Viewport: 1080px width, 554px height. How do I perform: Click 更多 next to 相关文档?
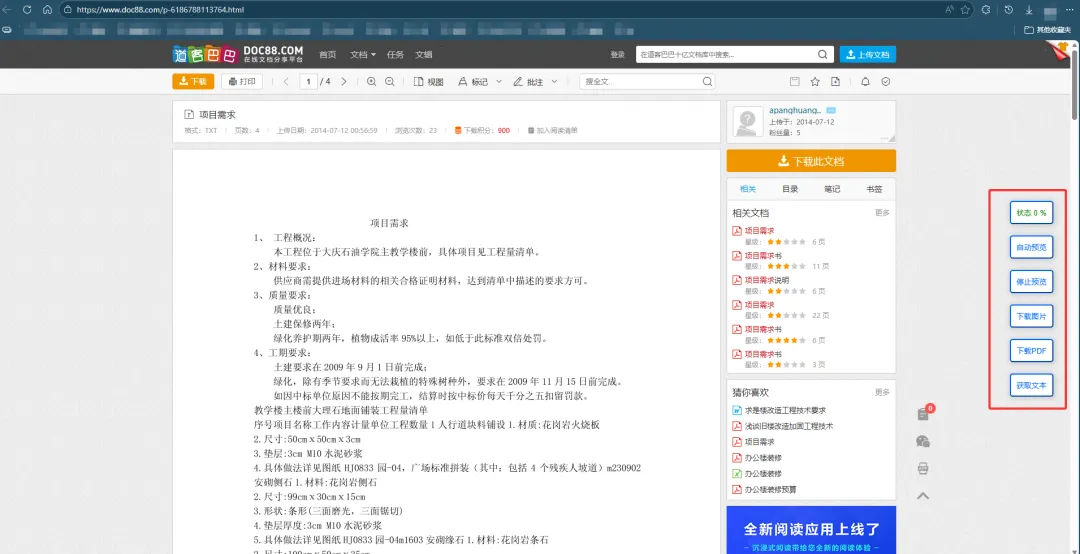pyautogui.click(x=882, y=213)
